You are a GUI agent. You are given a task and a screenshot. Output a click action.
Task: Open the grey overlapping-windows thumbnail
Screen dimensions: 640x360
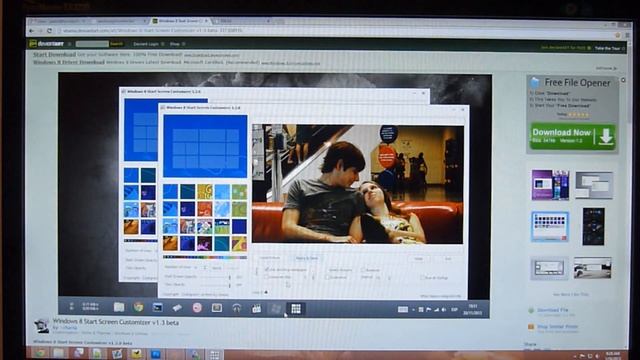[594, 185]
